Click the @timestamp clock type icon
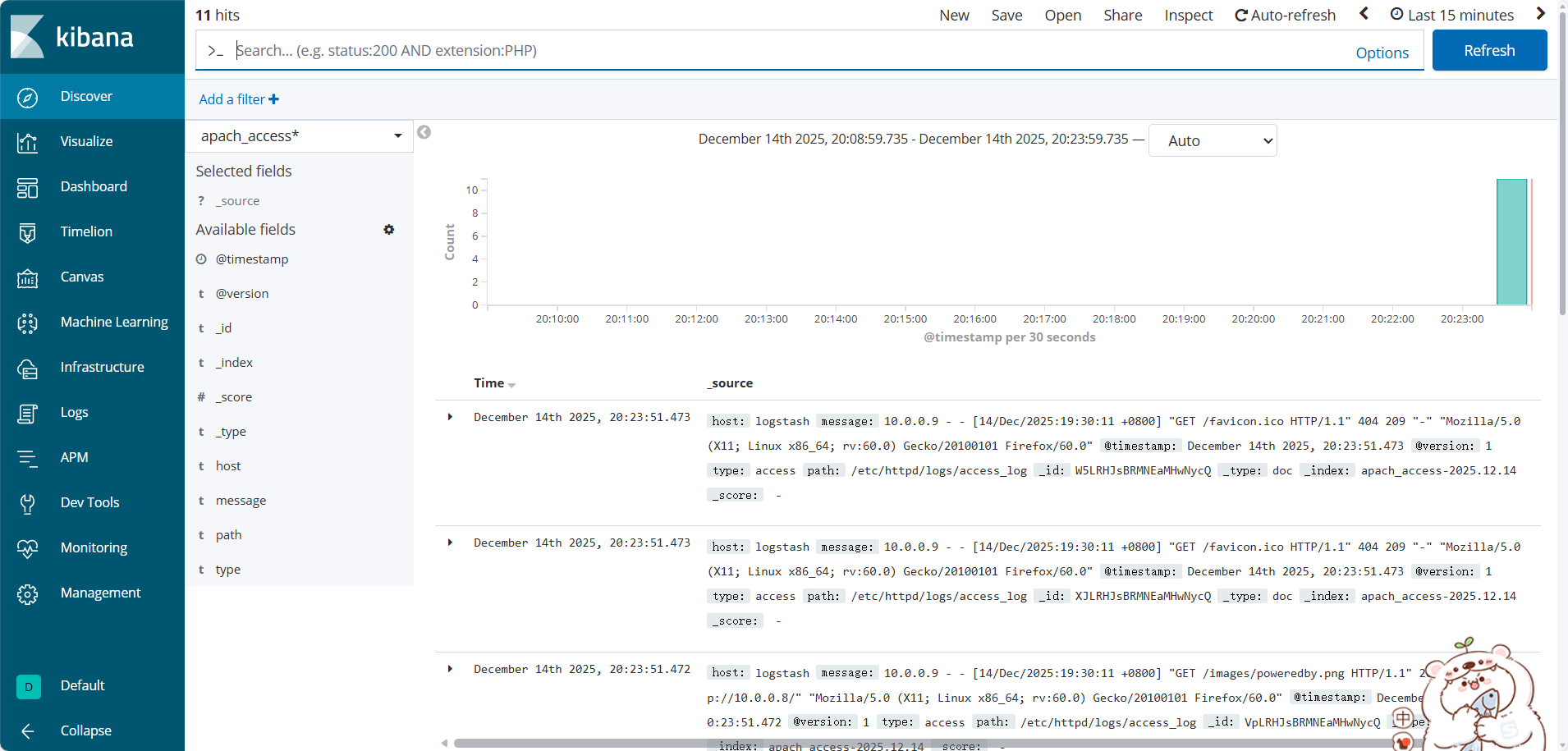 (x=201, y=259)
